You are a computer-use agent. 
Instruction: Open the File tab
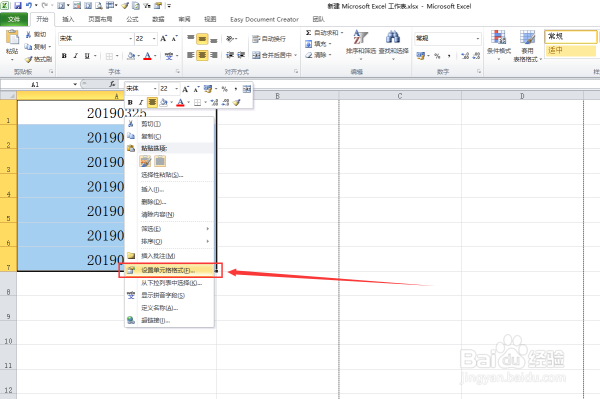(x=14, y=19)
